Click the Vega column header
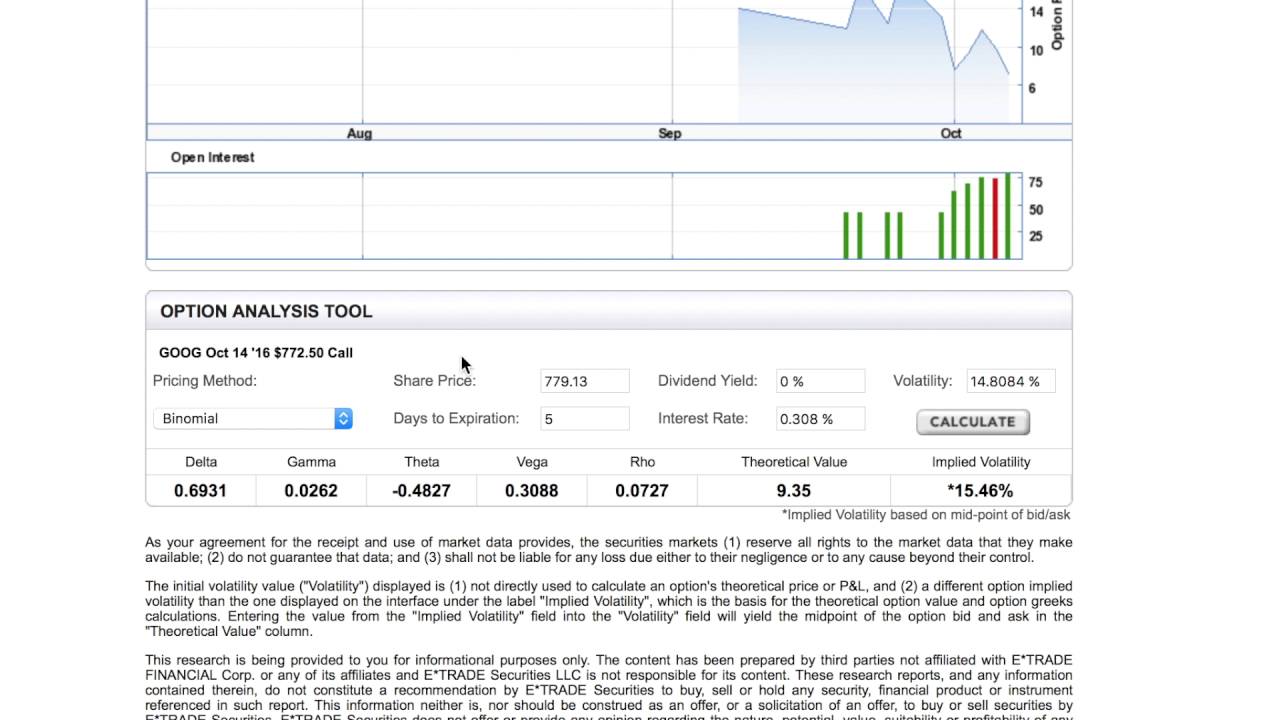This screenshot has height=720, width=1280. click(x=532, y=462)
